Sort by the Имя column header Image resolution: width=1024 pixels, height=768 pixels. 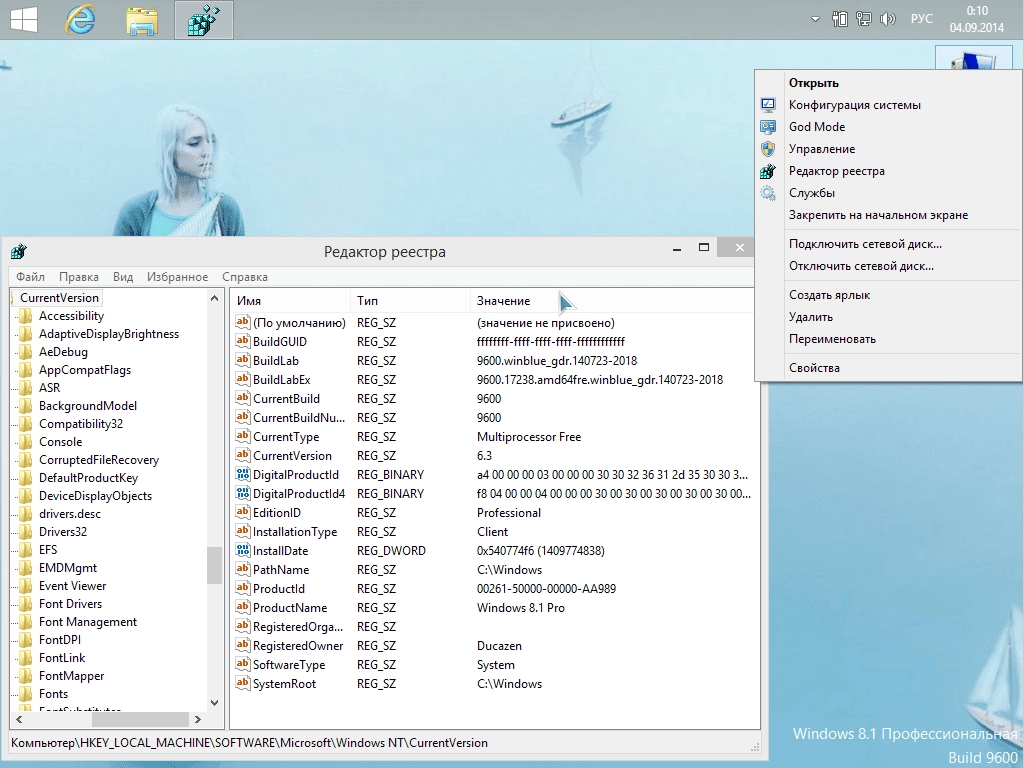[291, 301]
